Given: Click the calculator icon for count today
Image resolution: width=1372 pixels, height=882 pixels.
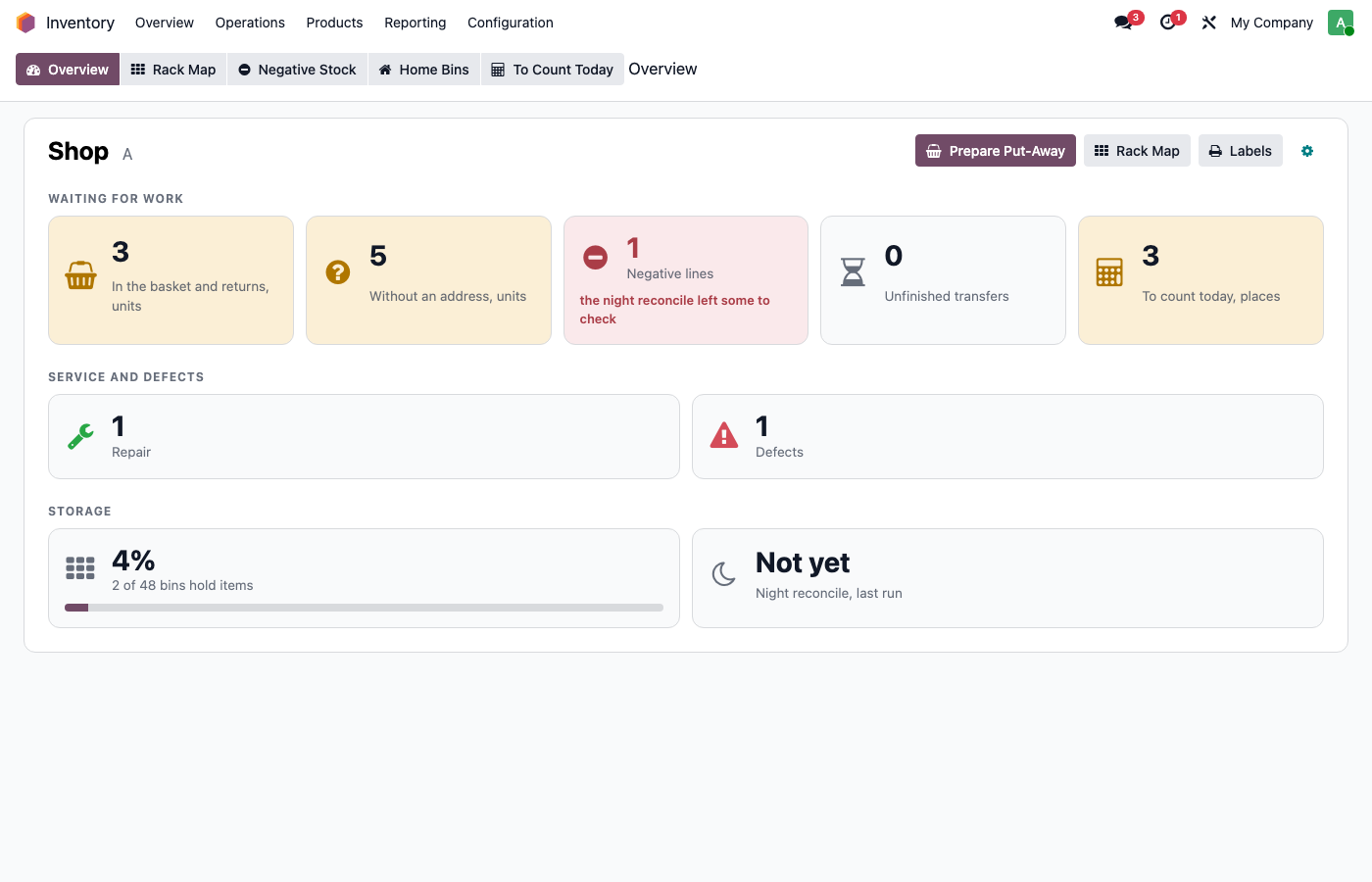Looking at the screenshot, I should coord(1109,272).
